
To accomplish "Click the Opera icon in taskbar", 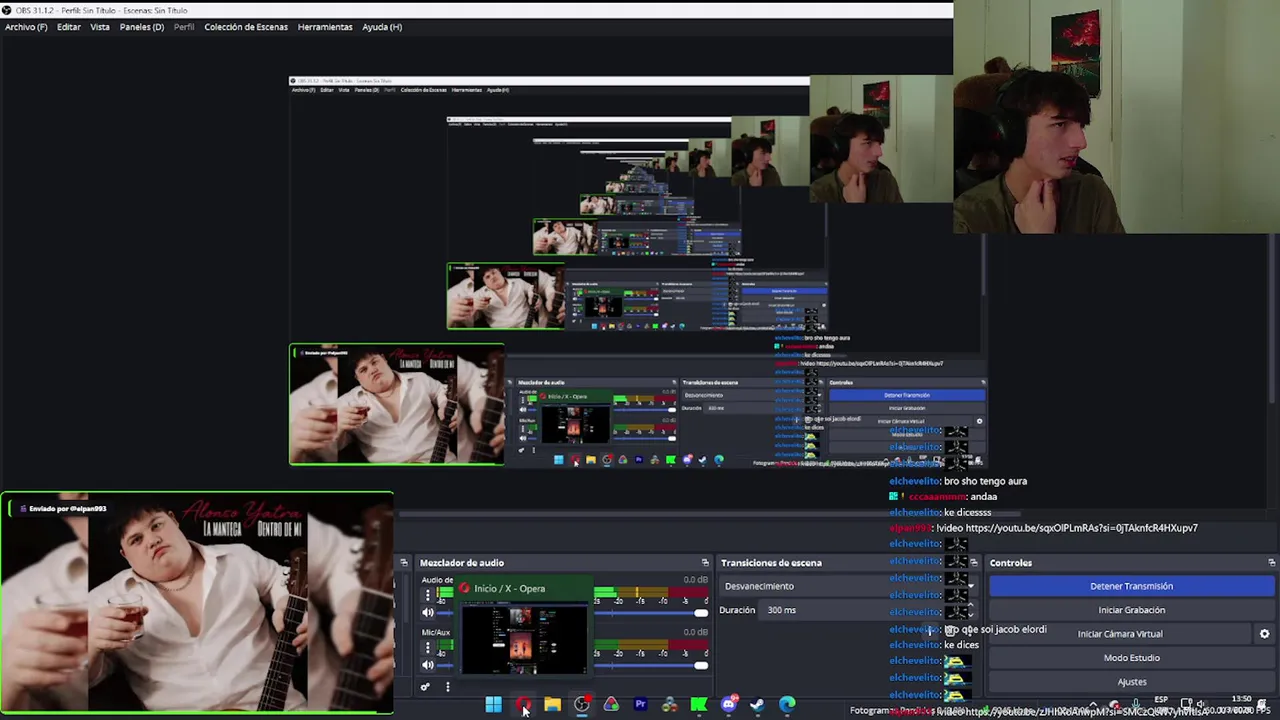I will click(523, 705).
